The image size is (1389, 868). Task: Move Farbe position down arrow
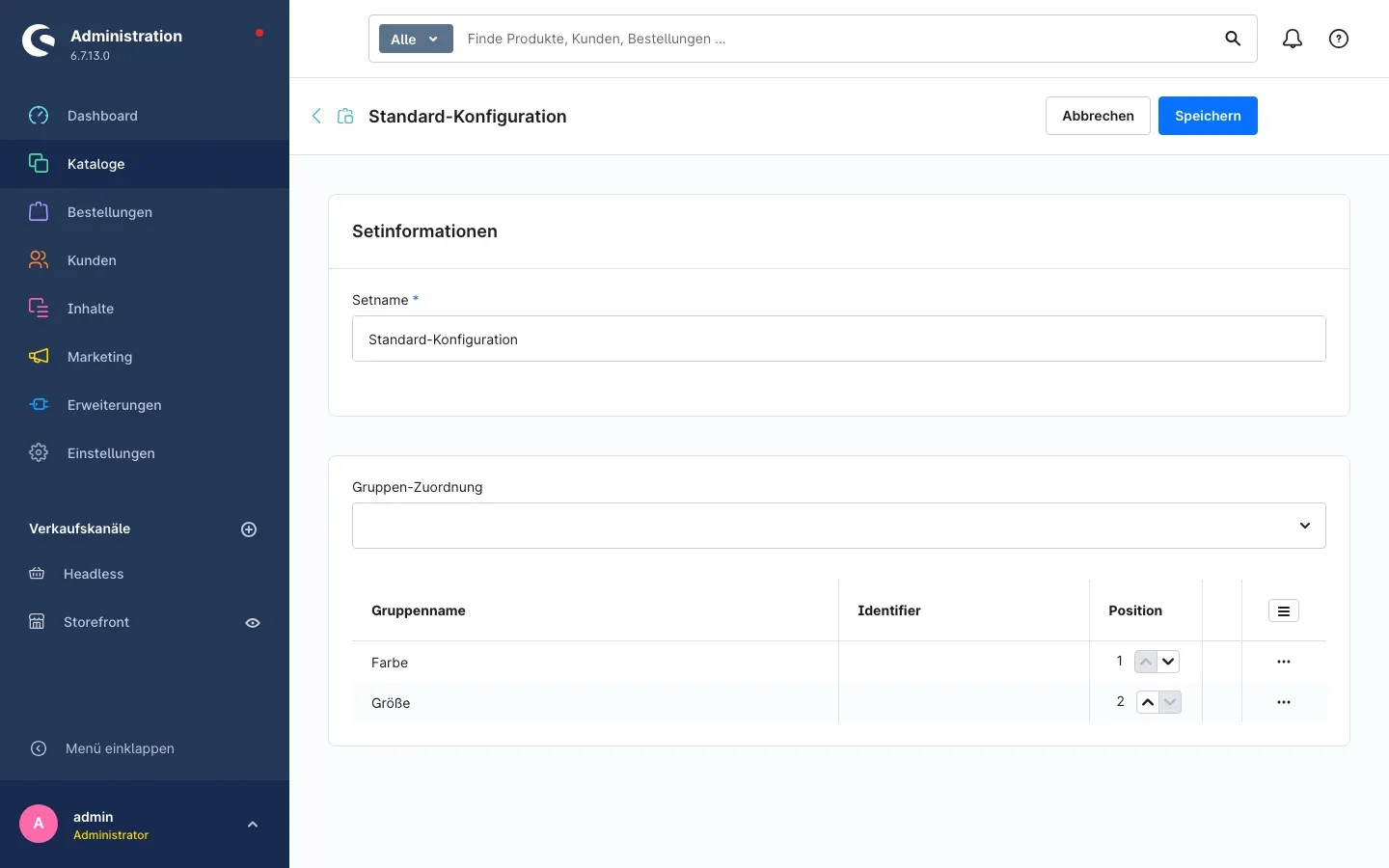(x=1168, y=662)
